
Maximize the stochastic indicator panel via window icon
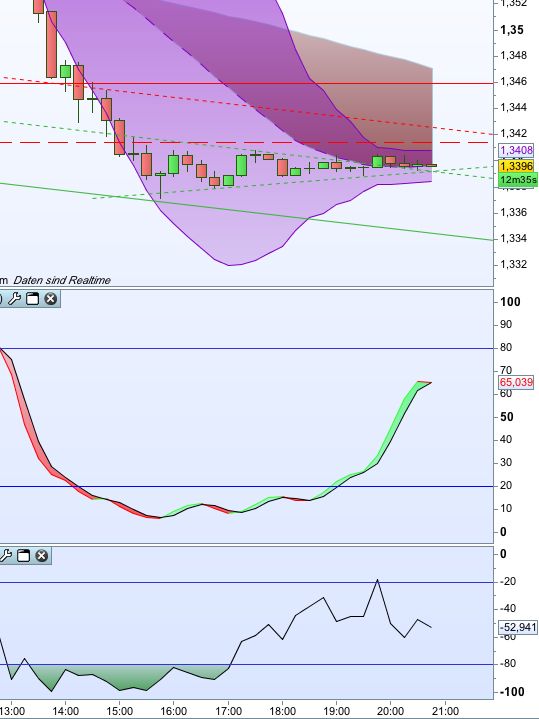pos(32,299)
